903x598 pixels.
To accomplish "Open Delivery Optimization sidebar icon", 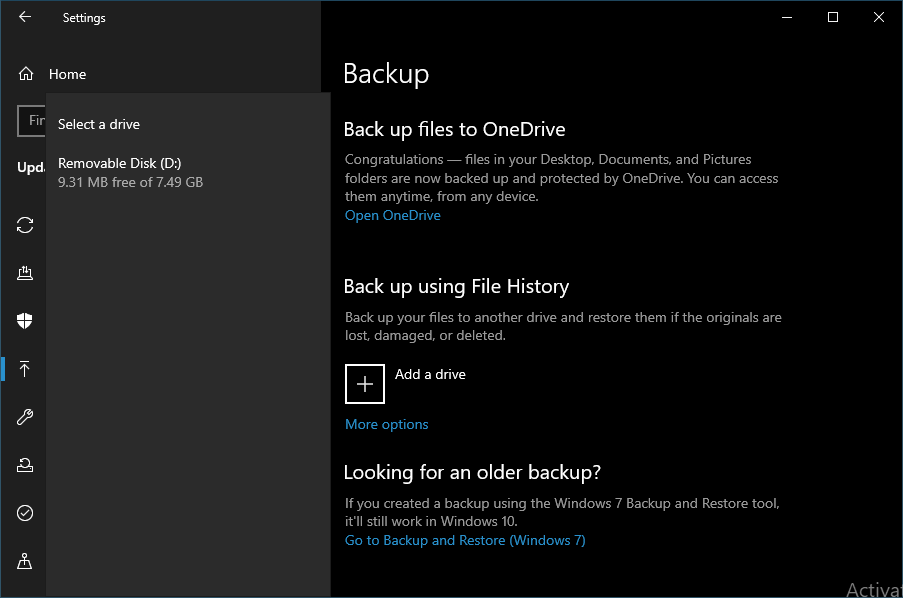I will (x=25, y=273).
